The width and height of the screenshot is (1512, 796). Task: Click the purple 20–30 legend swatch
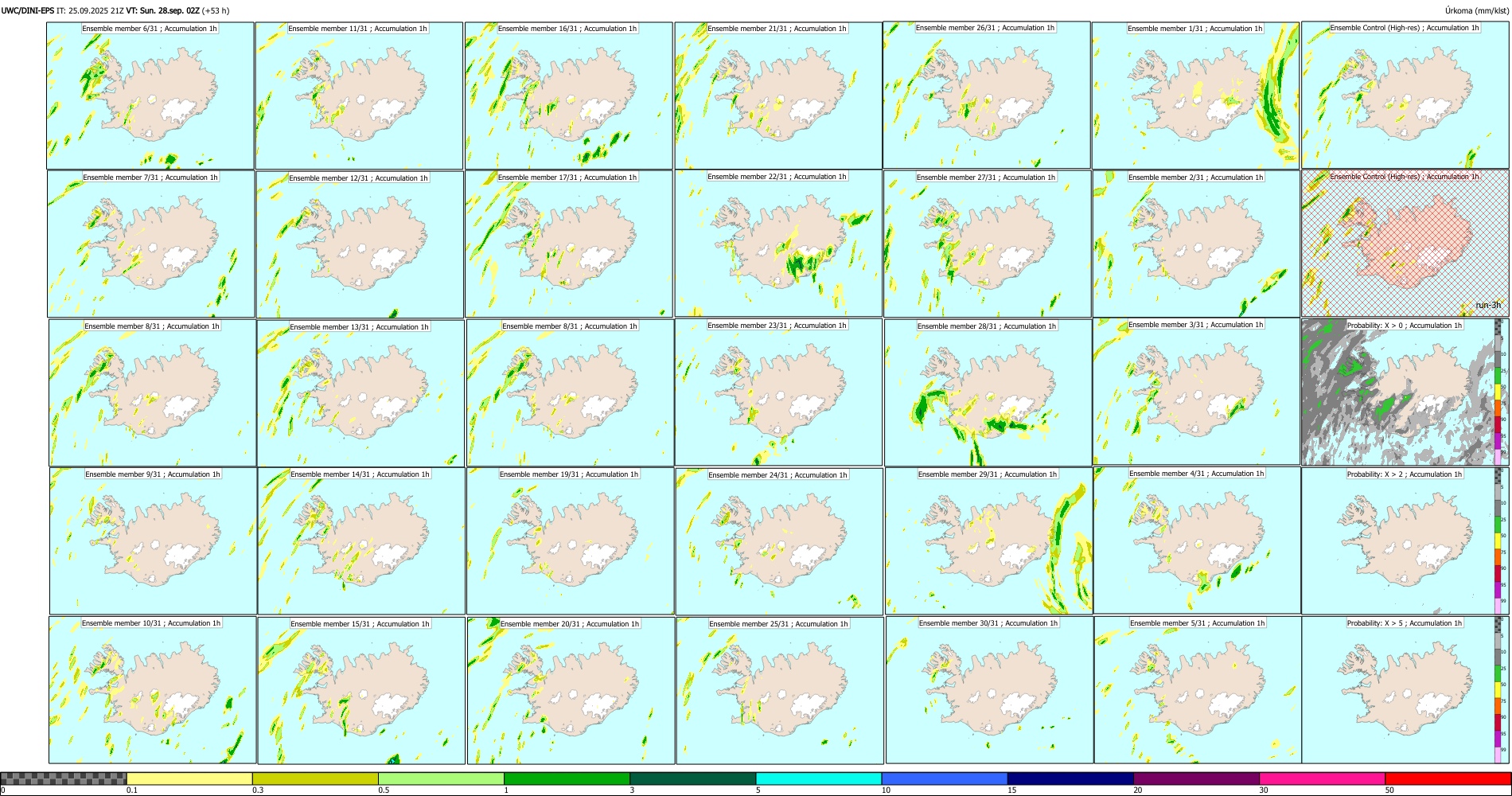(1196, 778)
